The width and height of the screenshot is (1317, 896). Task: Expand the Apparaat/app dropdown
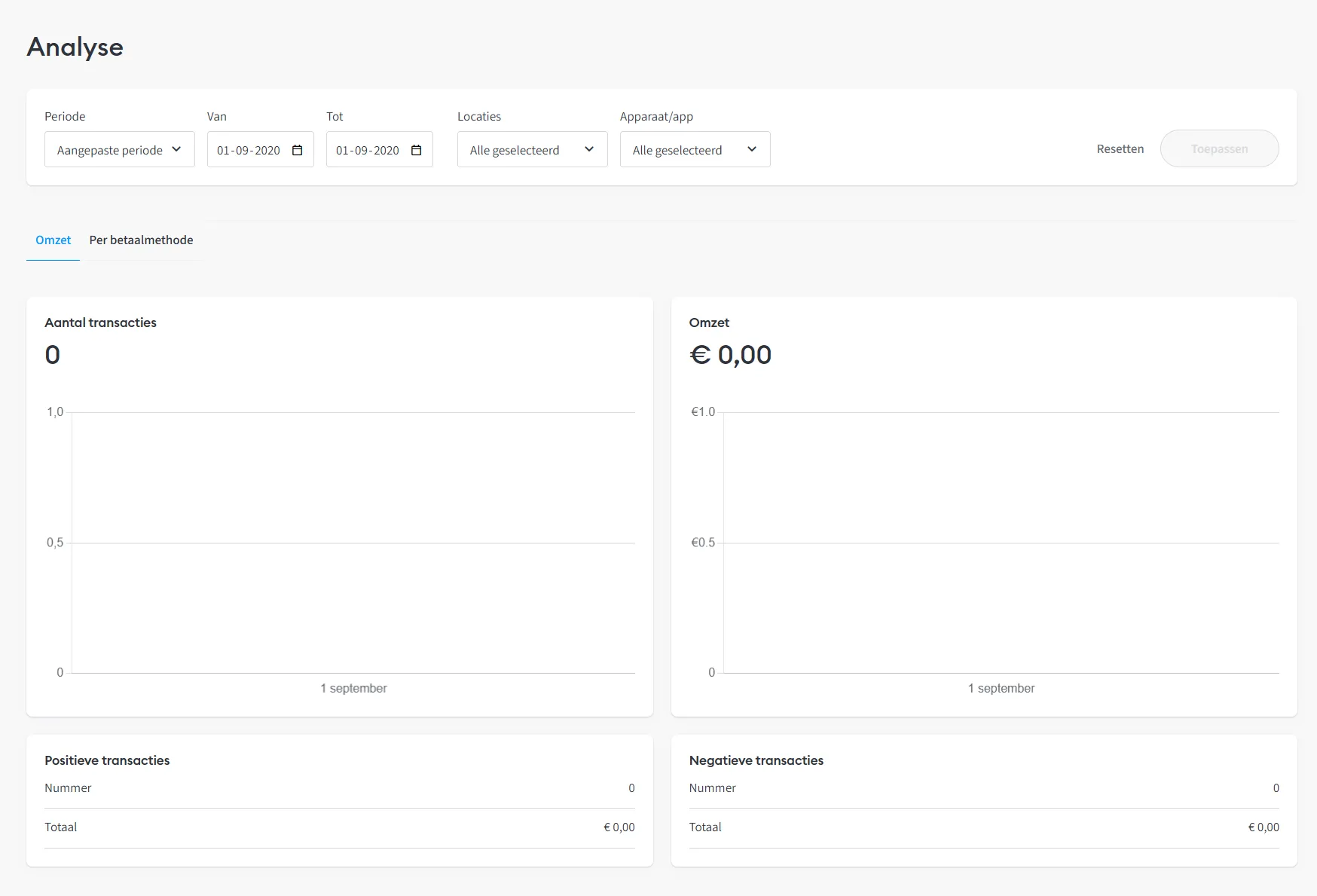(x=694, y=149)
